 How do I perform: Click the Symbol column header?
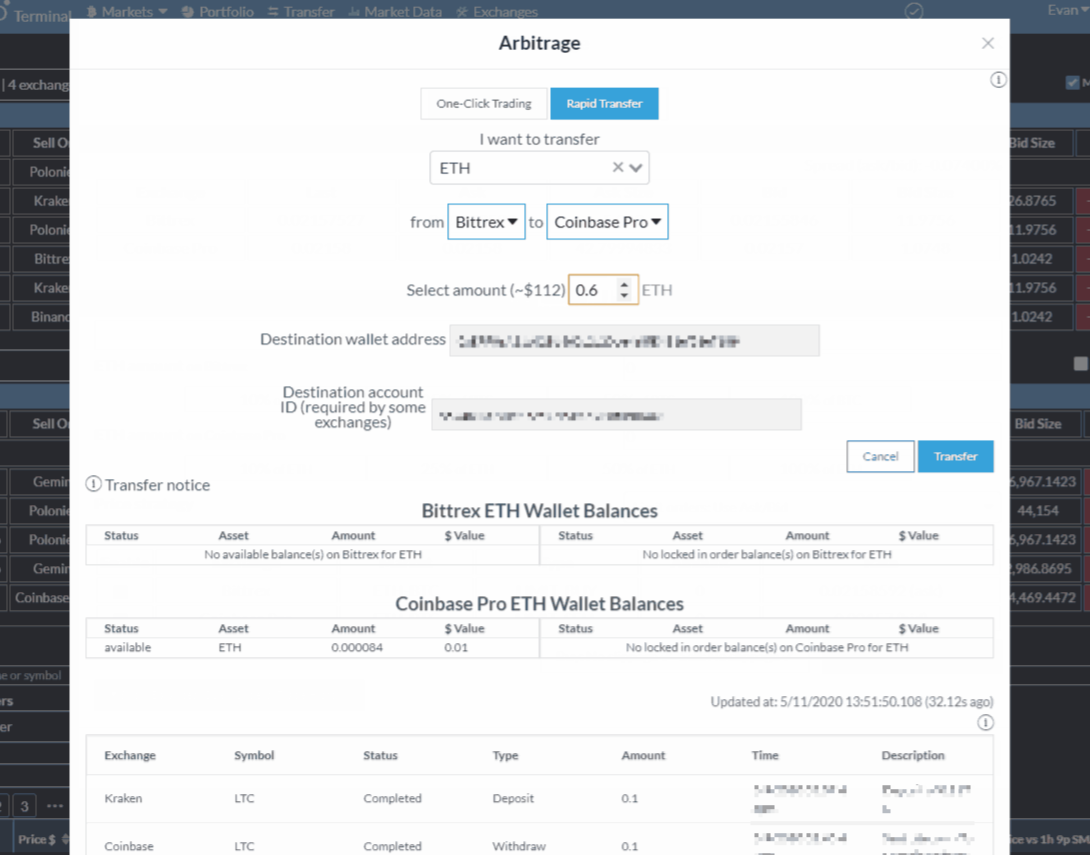tap(254, 755)
